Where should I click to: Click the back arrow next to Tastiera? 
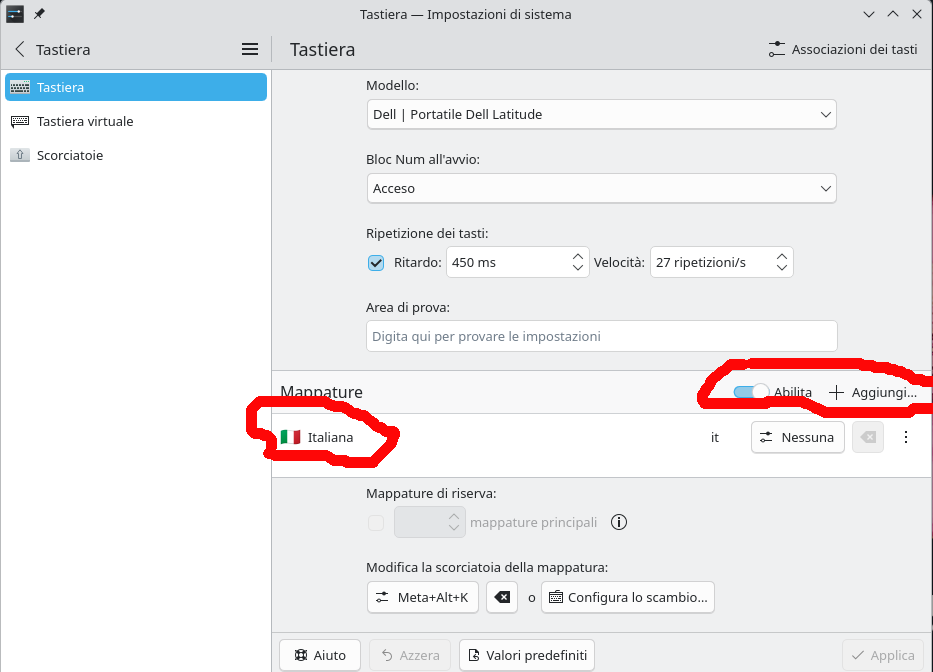pyautogui.click(x=20, y=49)
